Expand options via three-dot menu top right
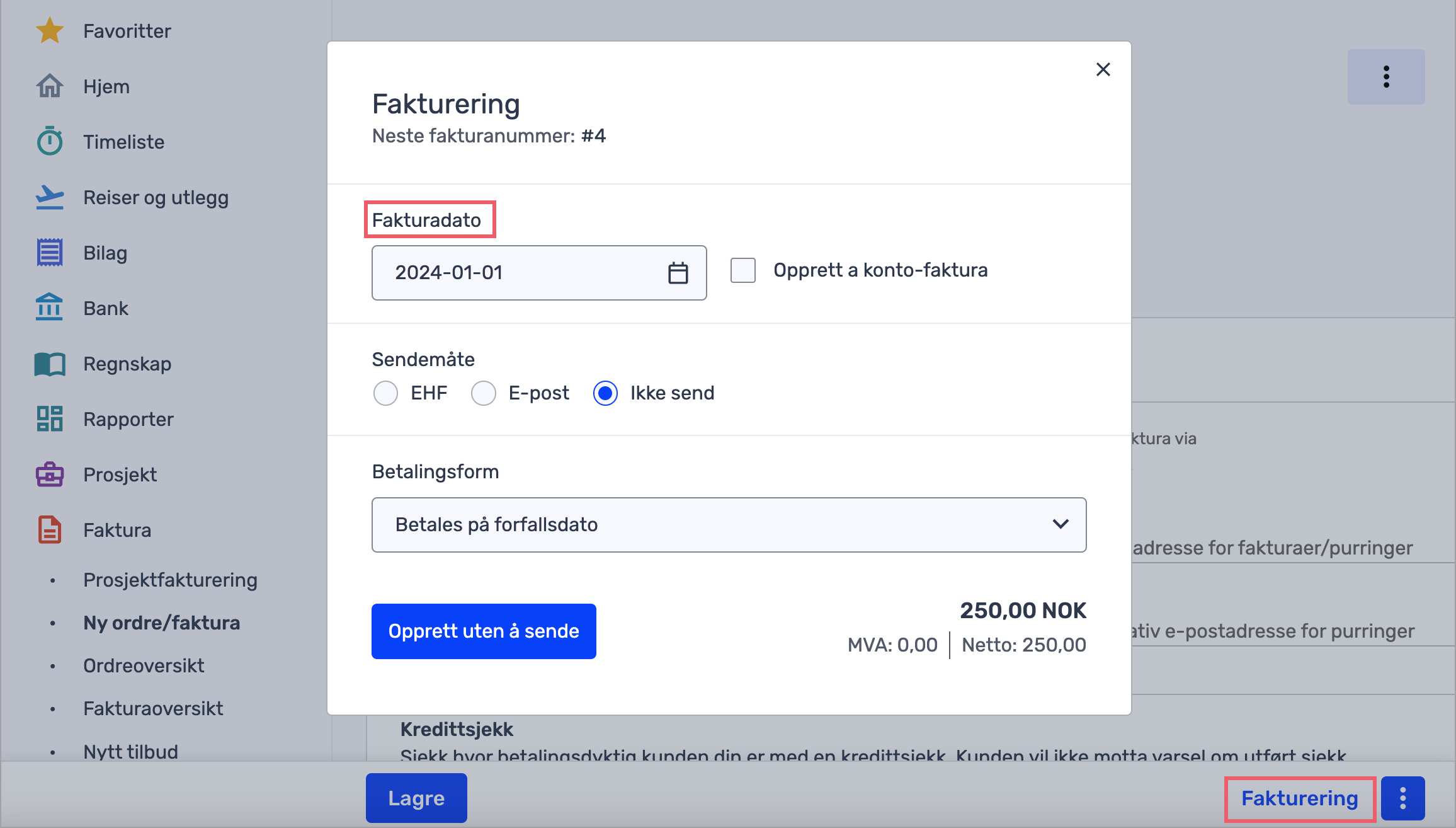 coord(1385,76)
